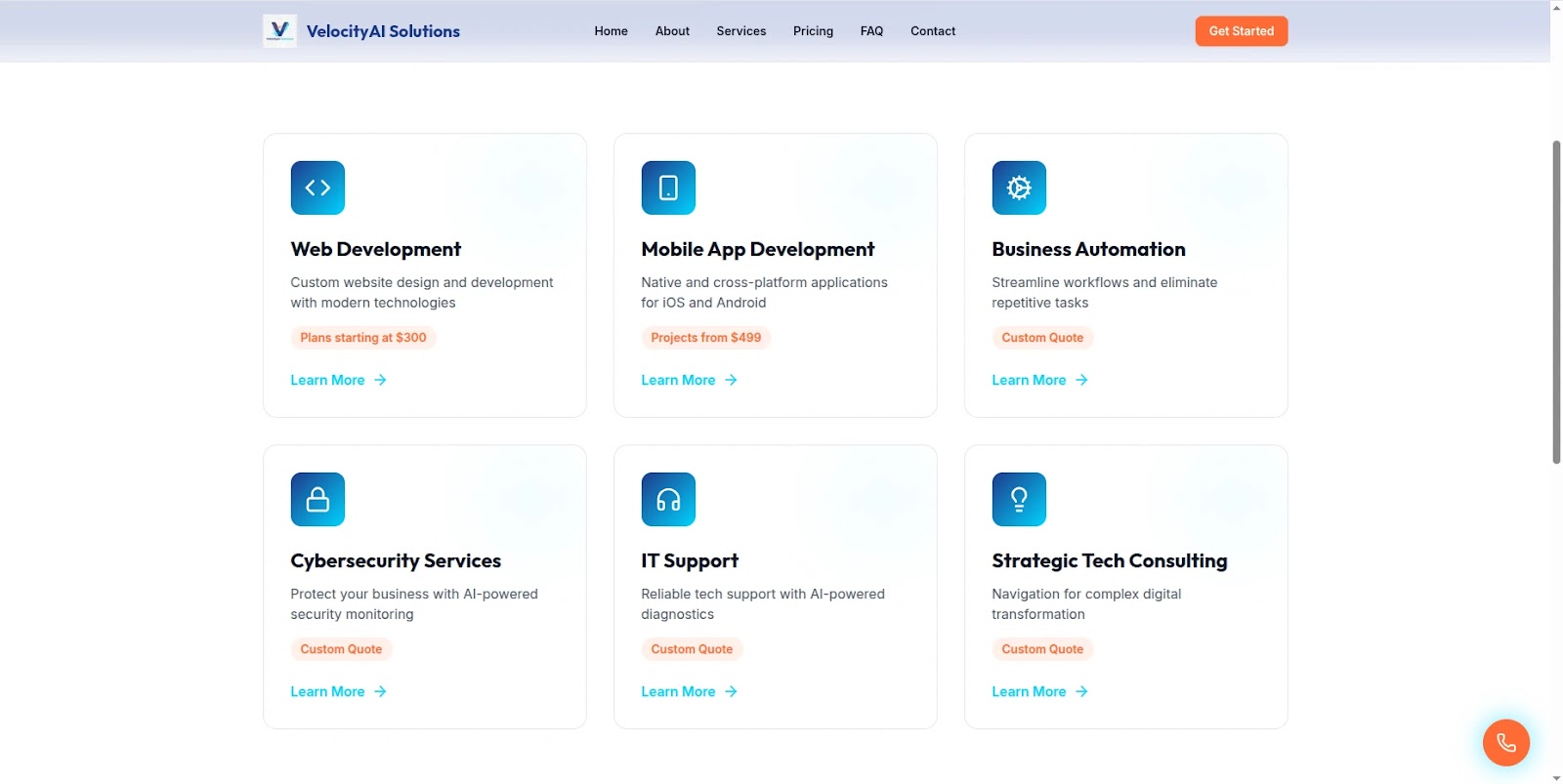Click the Business Automation heading
The image size is (1563, 784).
(1088, 249)
